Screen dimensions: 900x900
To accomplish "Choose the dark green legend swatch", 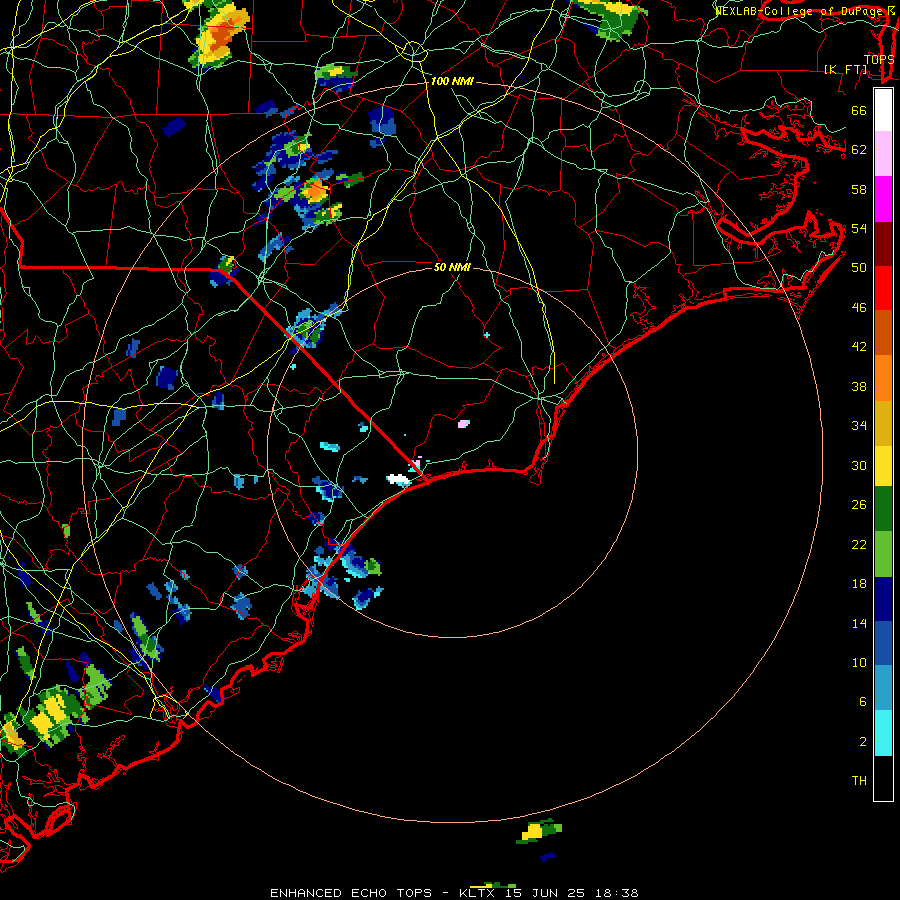I will (883, 509).
